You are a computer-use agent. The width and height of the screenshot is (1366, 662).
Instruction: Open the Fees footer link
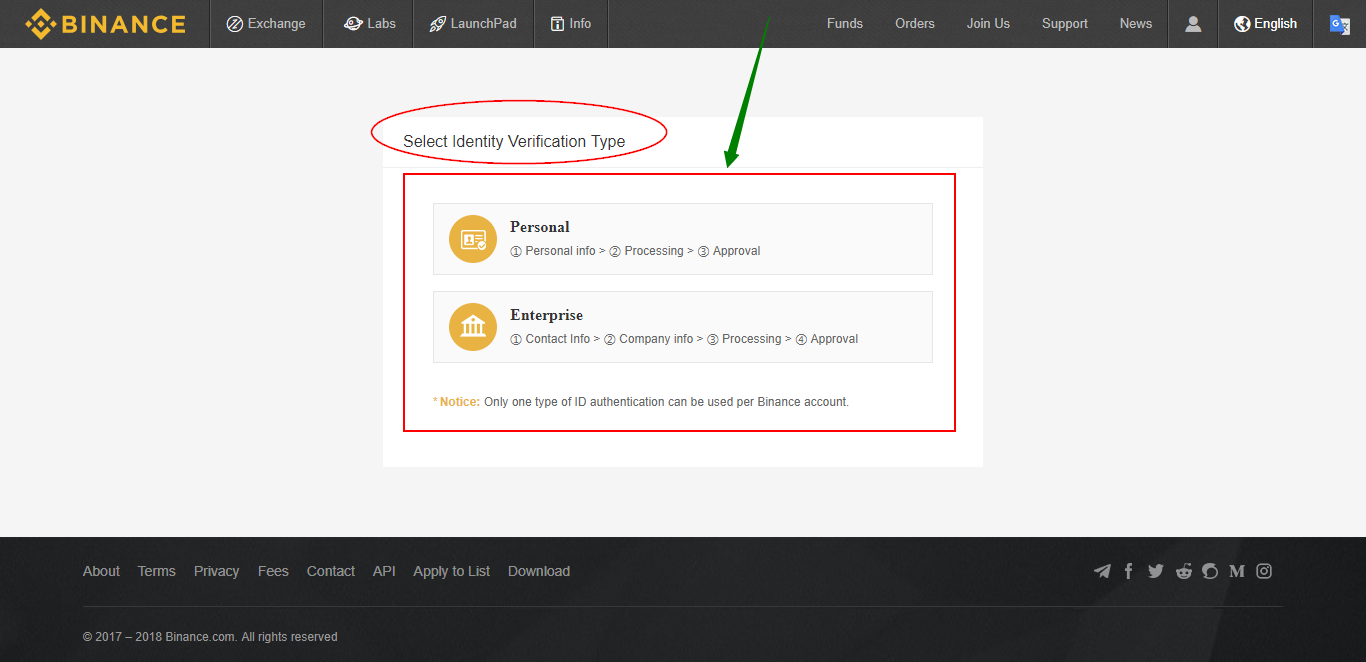point(273,571)
